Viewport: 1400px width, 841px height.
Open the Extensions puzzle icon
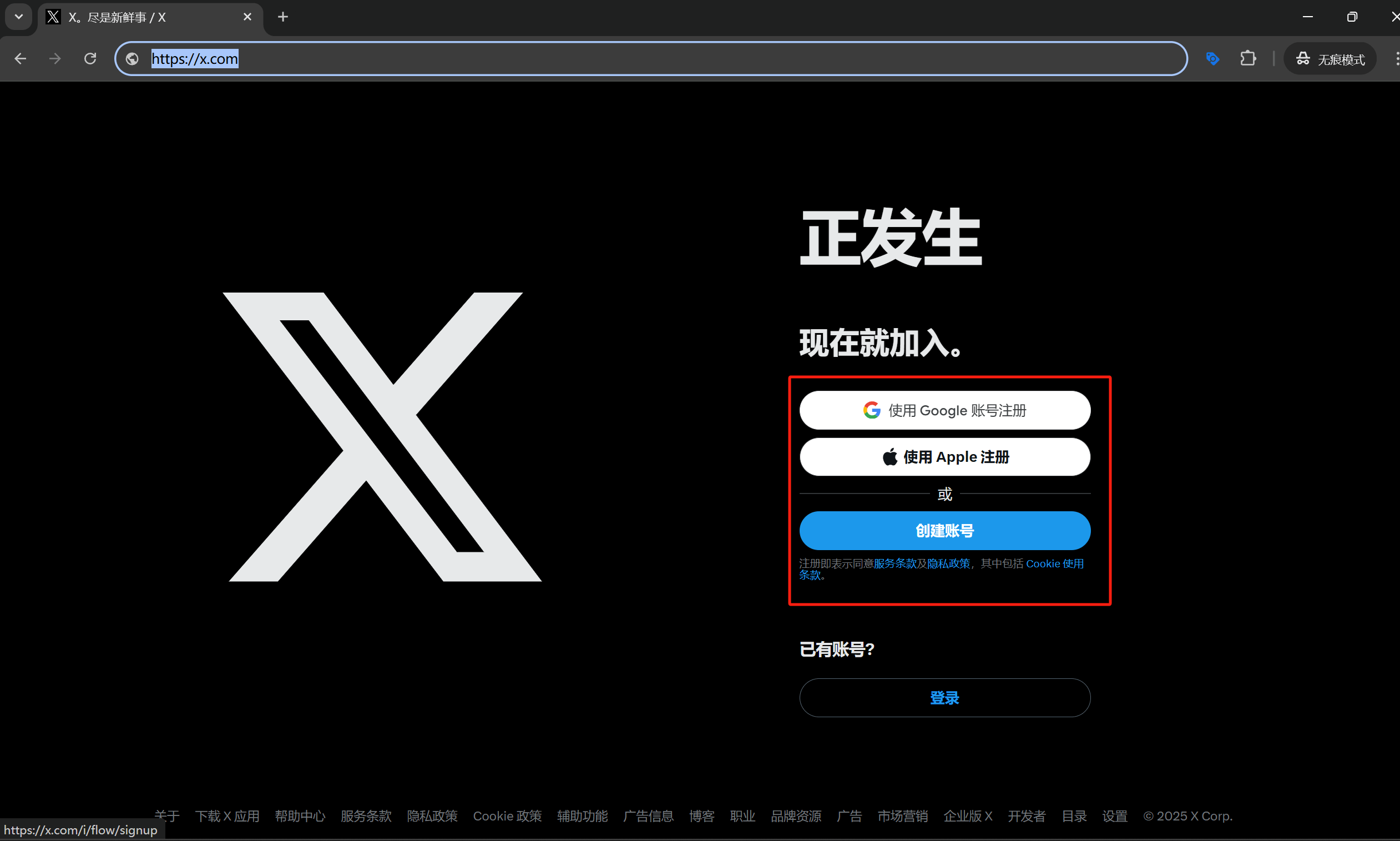coord(1248,58)
